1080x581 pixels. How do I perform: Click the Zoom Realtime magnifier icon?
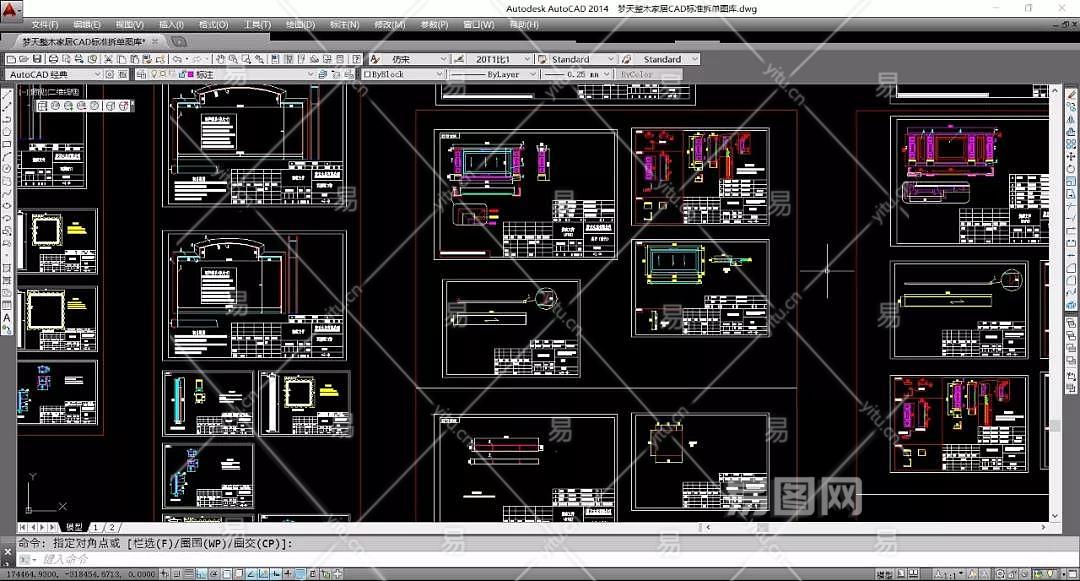pyautogui.click(x=233, y=59)
